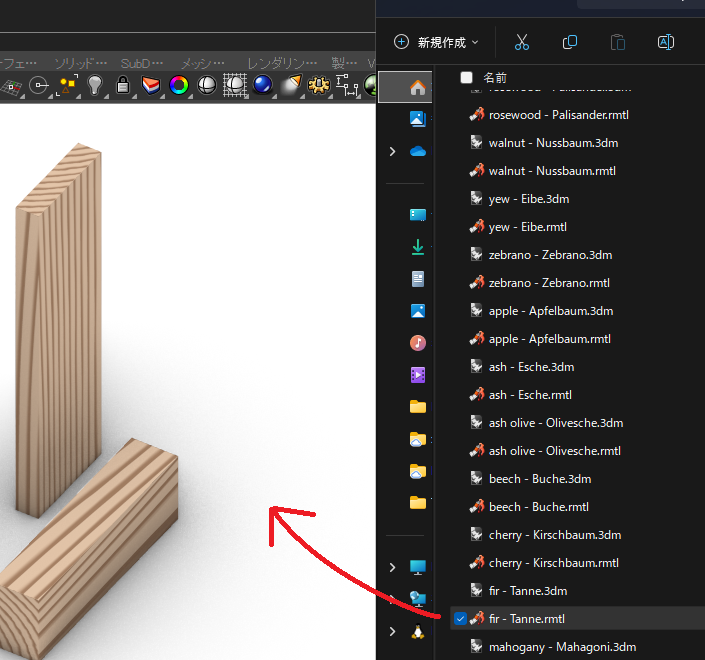Click the 名前 column header
This screenshot has width=705, height=660.
[495, 77]
